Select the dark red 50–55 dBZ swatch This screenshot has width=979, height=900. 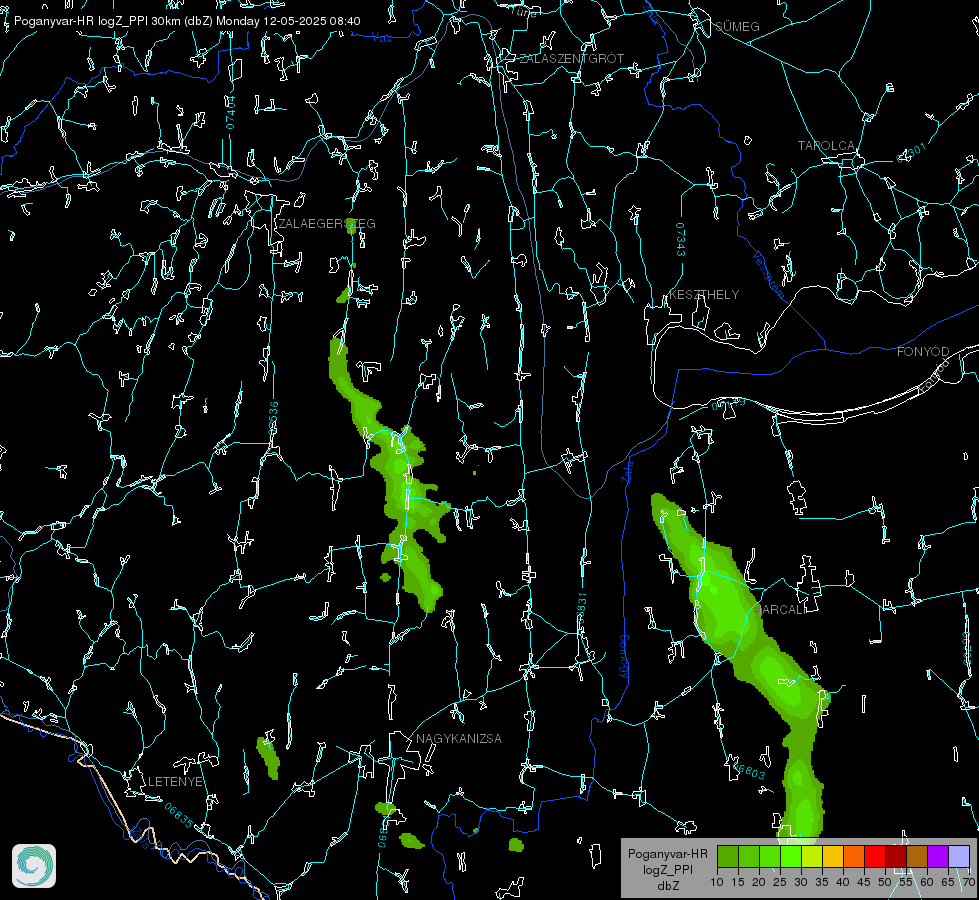tap(896, 856)
